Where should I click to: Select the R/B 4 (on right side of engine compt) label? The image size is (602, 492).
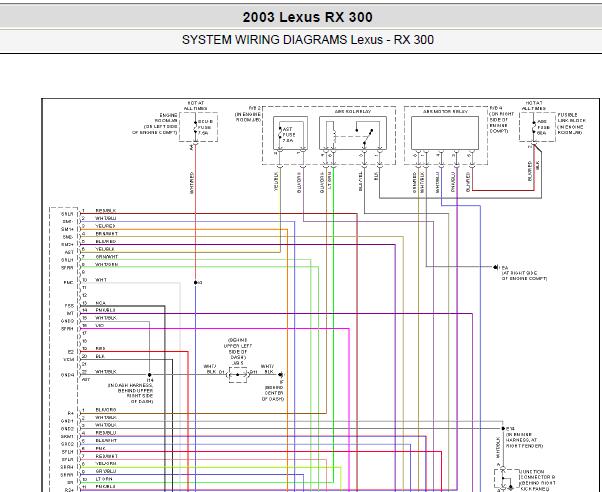(502, 120)
